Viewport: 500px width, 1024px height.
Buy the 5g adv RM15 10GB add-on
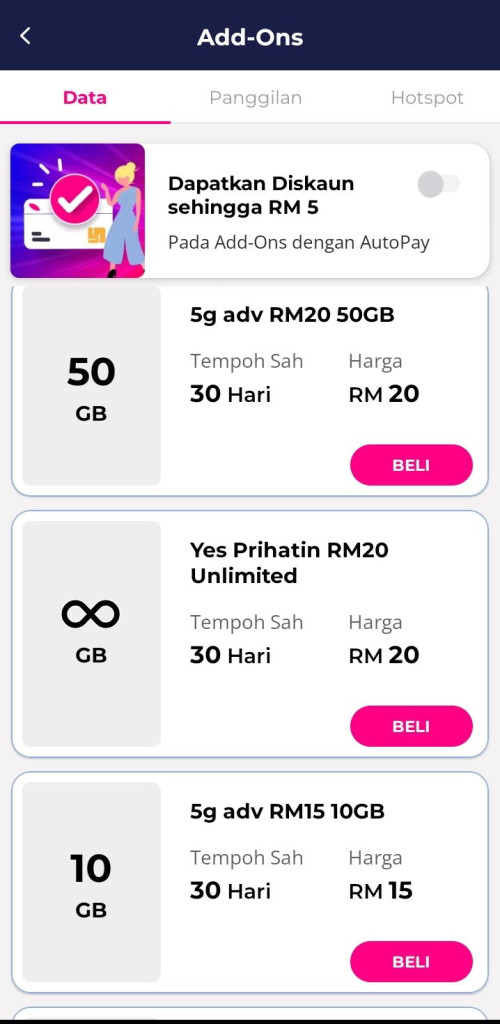point(411,961)
